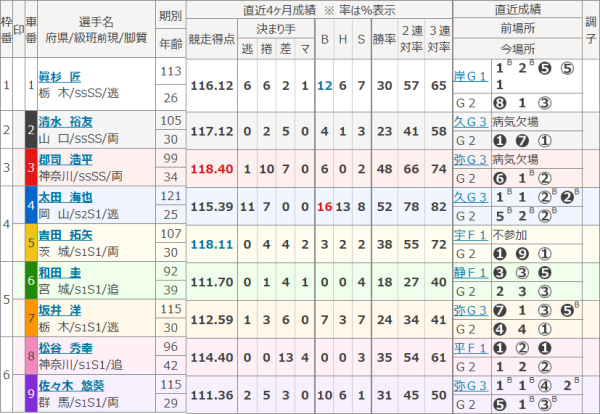Click the 差 column header
The width and height of the screenshot is (600, 414).
tap(285, 49)
